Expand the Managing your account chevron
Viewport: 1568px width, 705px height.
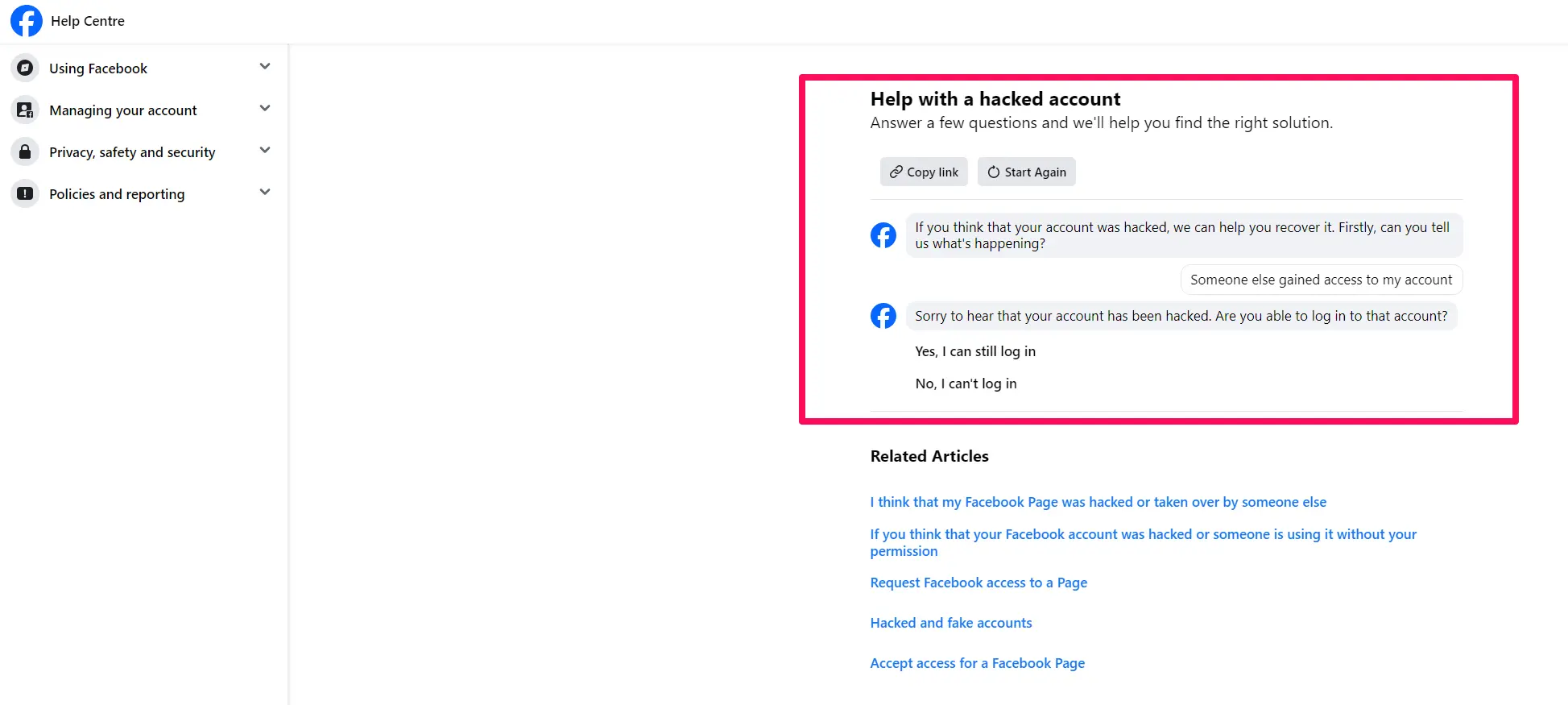(265, 109)
